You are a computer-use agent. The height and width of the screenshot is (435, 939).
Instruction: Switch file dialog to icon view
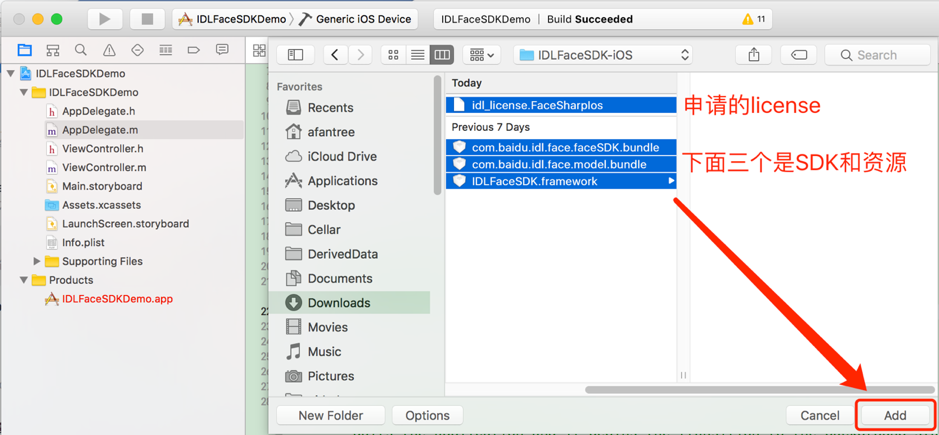pos(393,55)
